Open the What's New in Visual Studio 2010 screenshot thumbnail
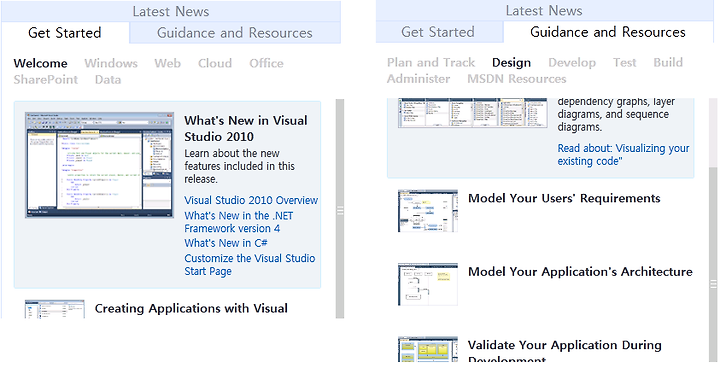 [x=100, y=165]
